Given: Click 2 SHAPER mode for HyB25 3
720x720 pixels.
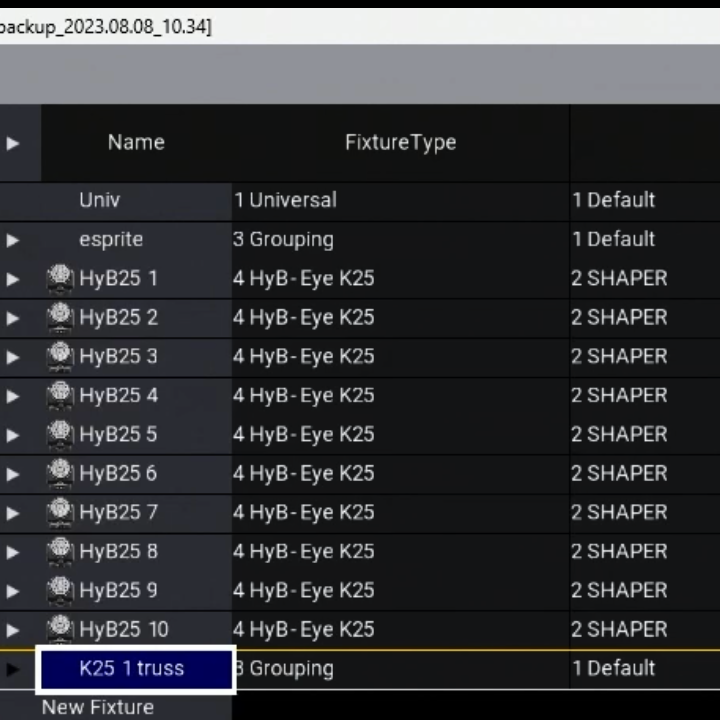Looking at the screenshot, I should pyautogui.click(x=645, y=357).
